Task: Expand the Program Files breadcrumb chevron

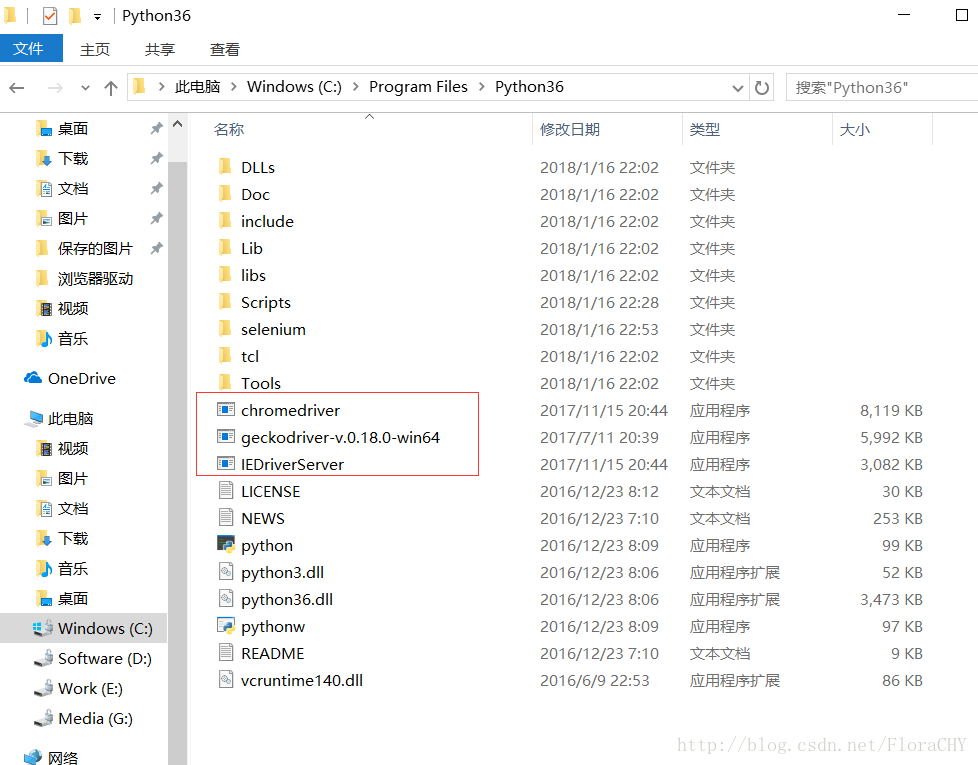Action: (x=482, y=87)
